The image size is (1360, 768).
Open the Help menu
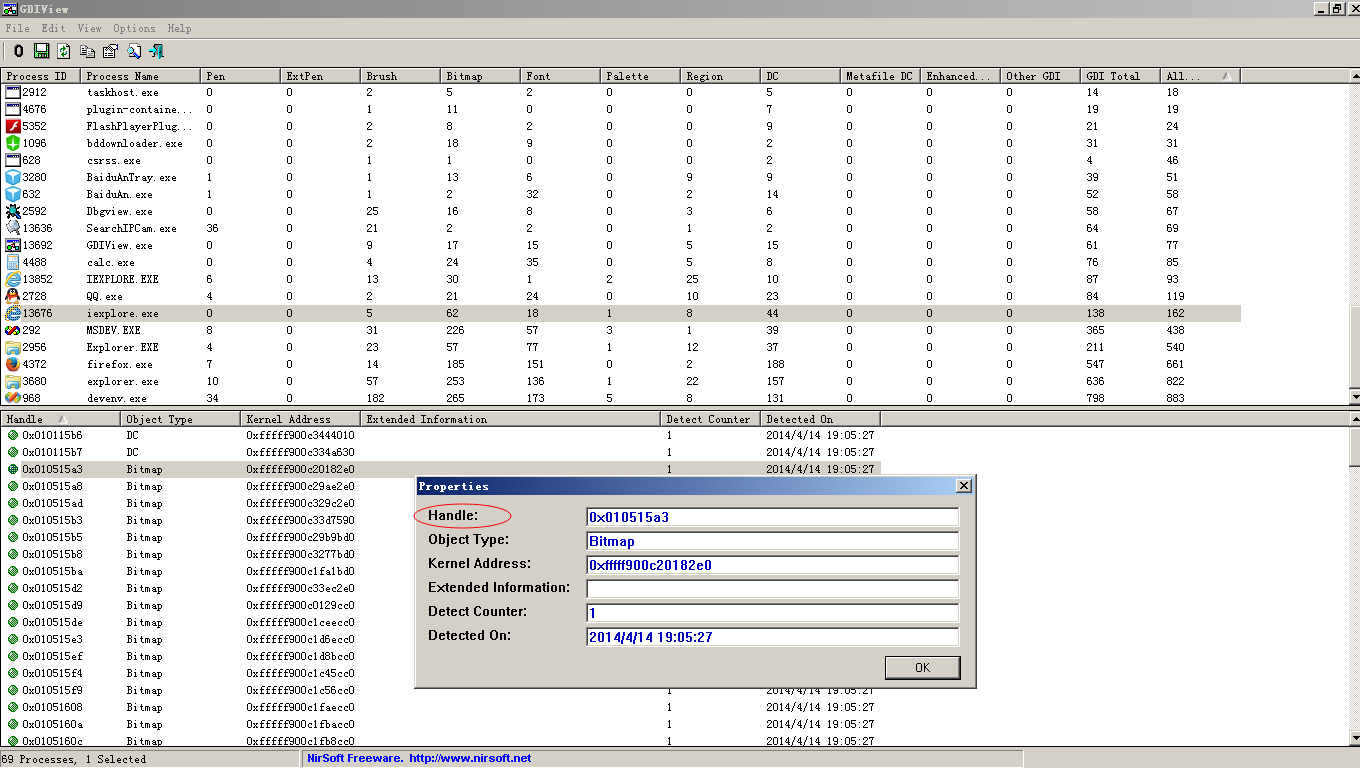[x=179, y=28]
